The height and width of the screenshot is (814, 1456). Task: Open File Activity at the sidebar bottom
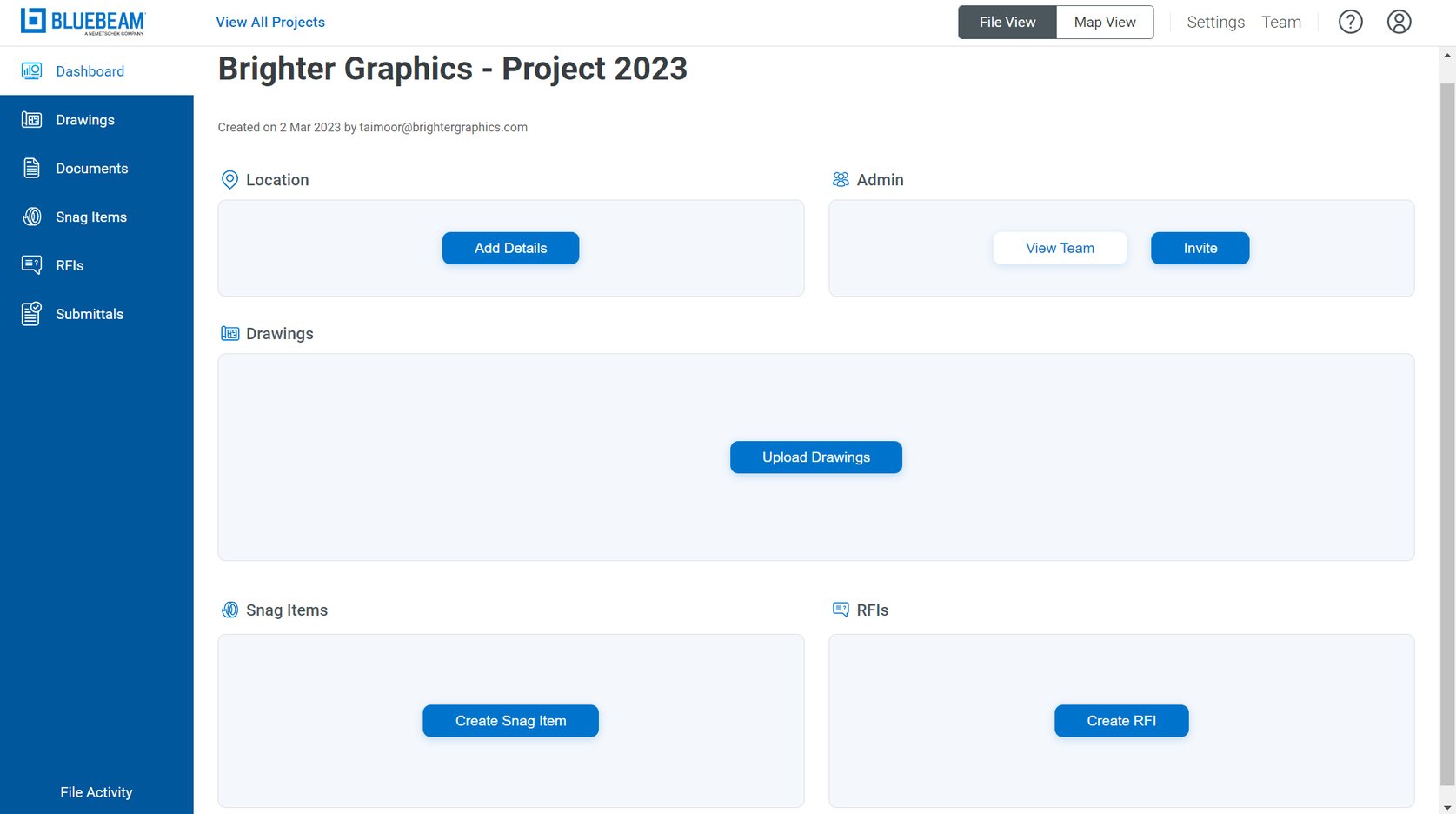(96, 791)
